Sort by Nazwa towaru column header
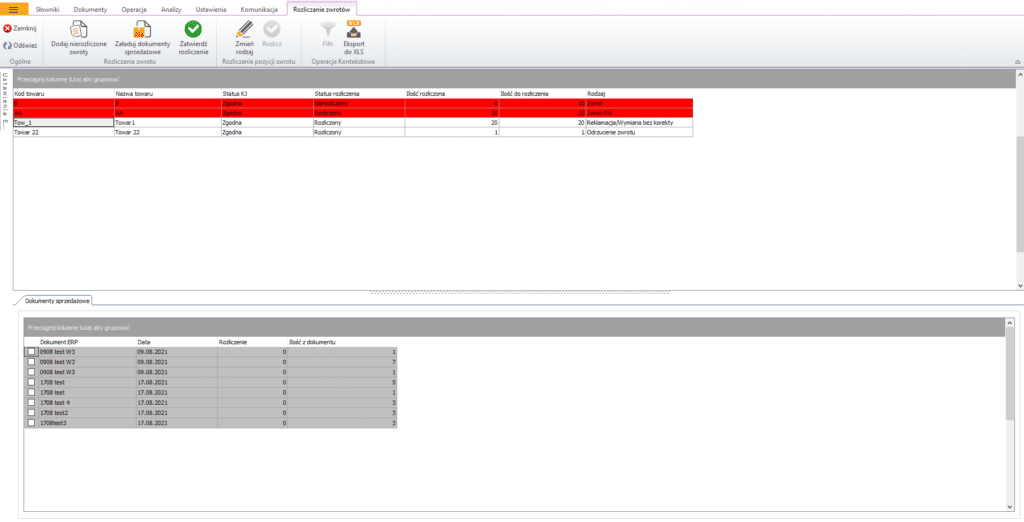This screenshot has width=1024, height=522. [167, 93]
